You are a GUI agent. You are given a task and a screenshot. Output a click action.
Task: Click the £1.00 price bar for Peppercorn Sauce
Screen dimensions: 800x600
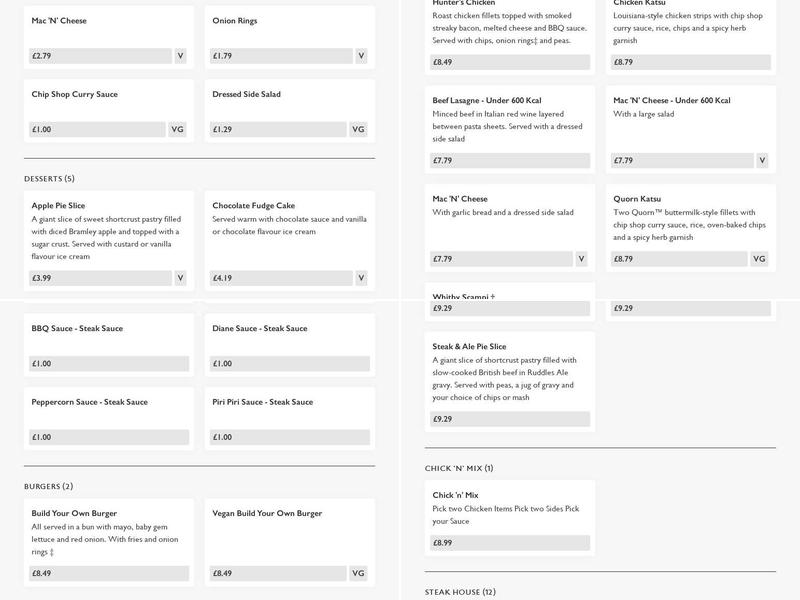(x=108, y=437)
